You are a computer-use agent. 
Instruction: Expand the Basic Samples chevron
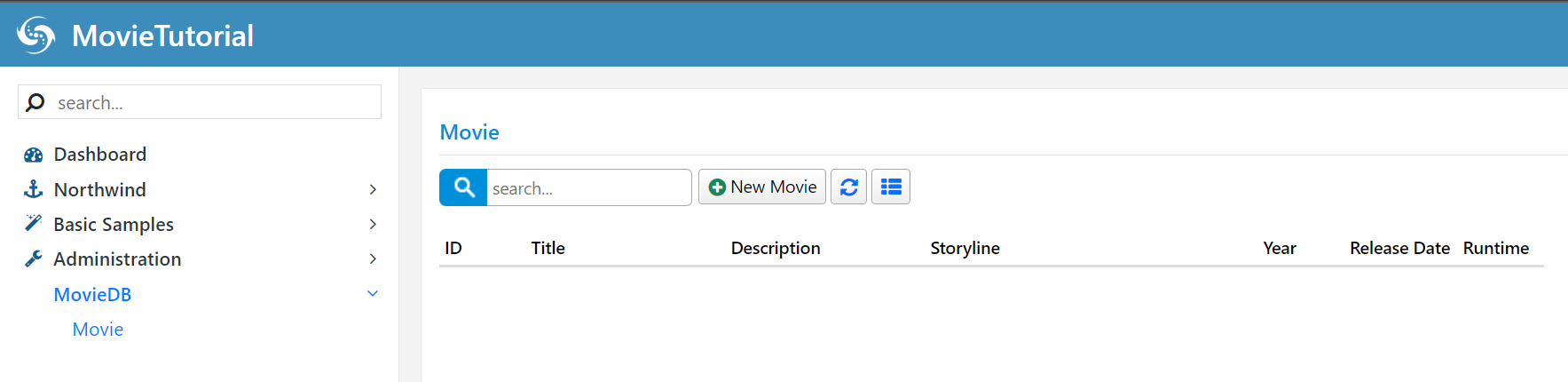373,224
